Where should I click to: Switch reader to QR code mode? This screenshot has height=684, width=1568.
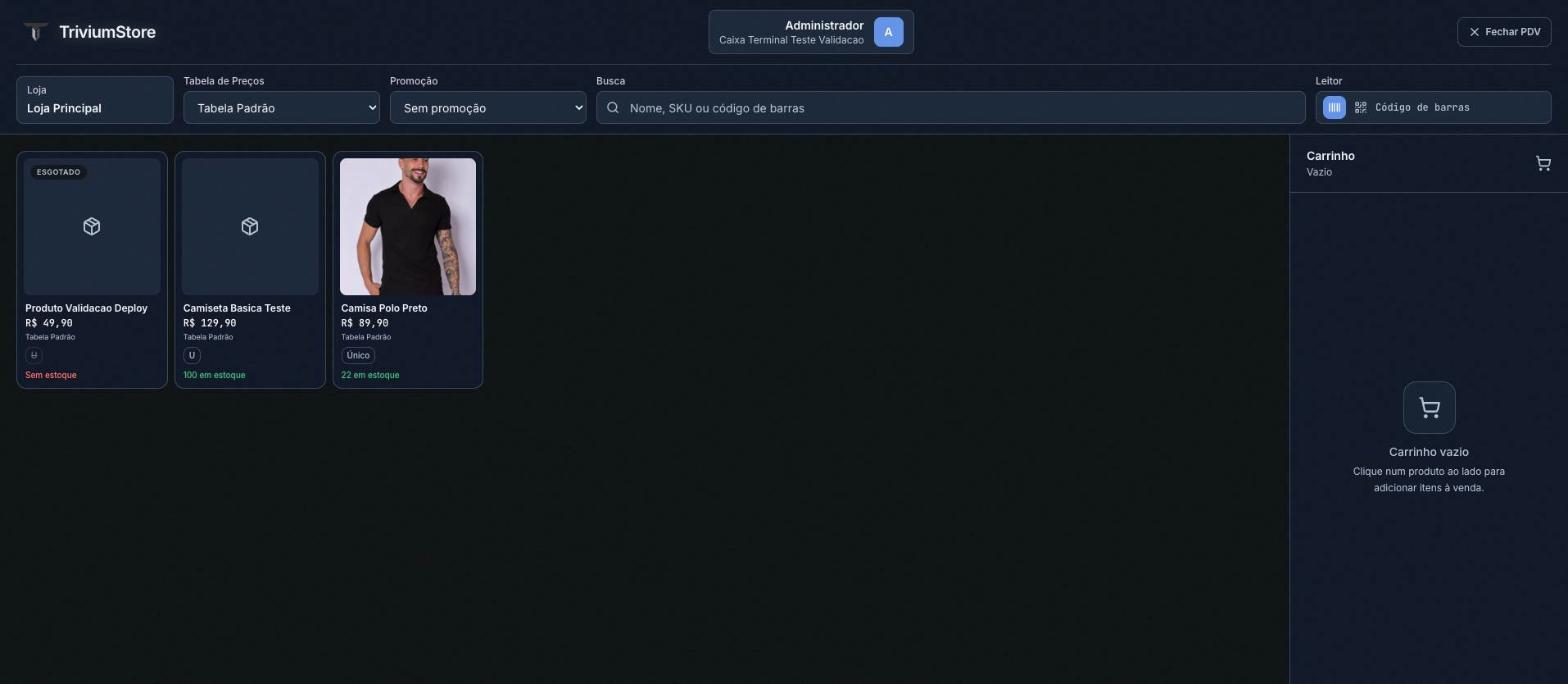[x=1360, y=108]
